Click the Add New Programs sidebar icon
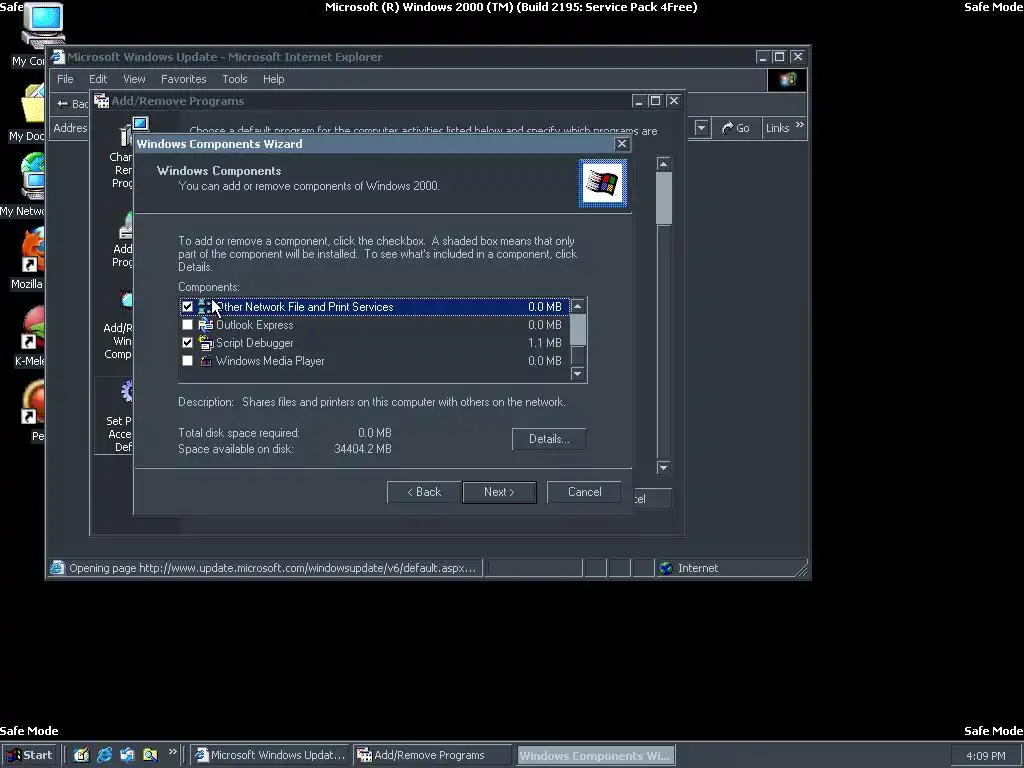The height and width of the screenshot is (768, 1024). click(127, 225)
